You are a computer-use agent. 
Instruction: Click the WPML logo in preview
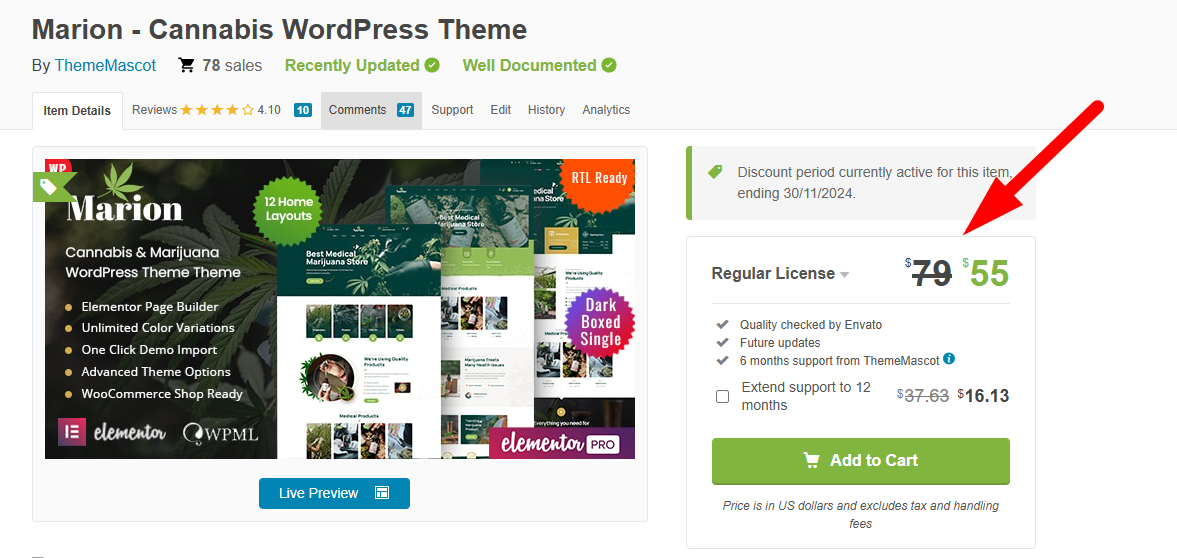click(x=221, y=433)
